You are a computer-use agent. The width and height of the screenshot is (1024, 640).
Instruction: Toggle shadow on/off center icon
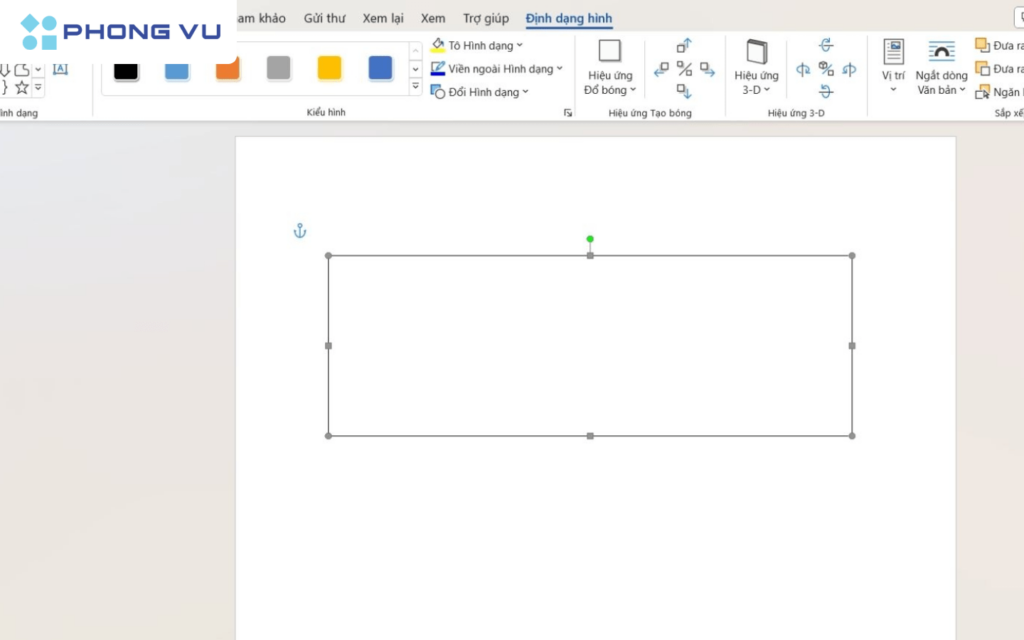click(684, 69)
